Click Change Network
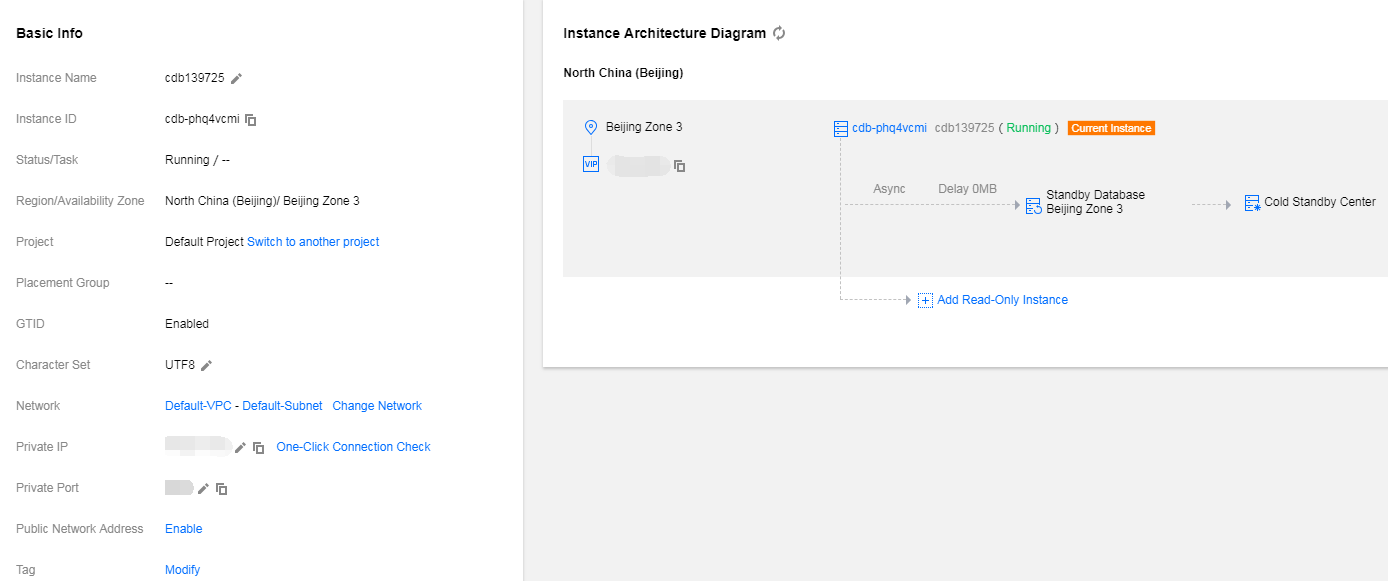This screenshot has width=1388, height=581. tap(377, 406)
